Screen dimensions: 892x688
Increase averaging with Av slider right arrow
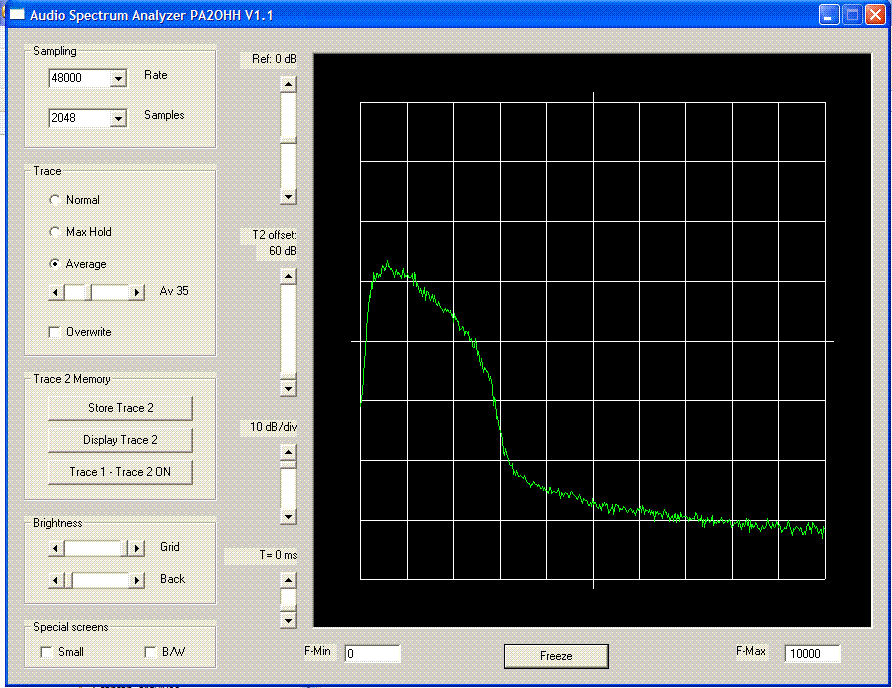[x=136, y=292]
